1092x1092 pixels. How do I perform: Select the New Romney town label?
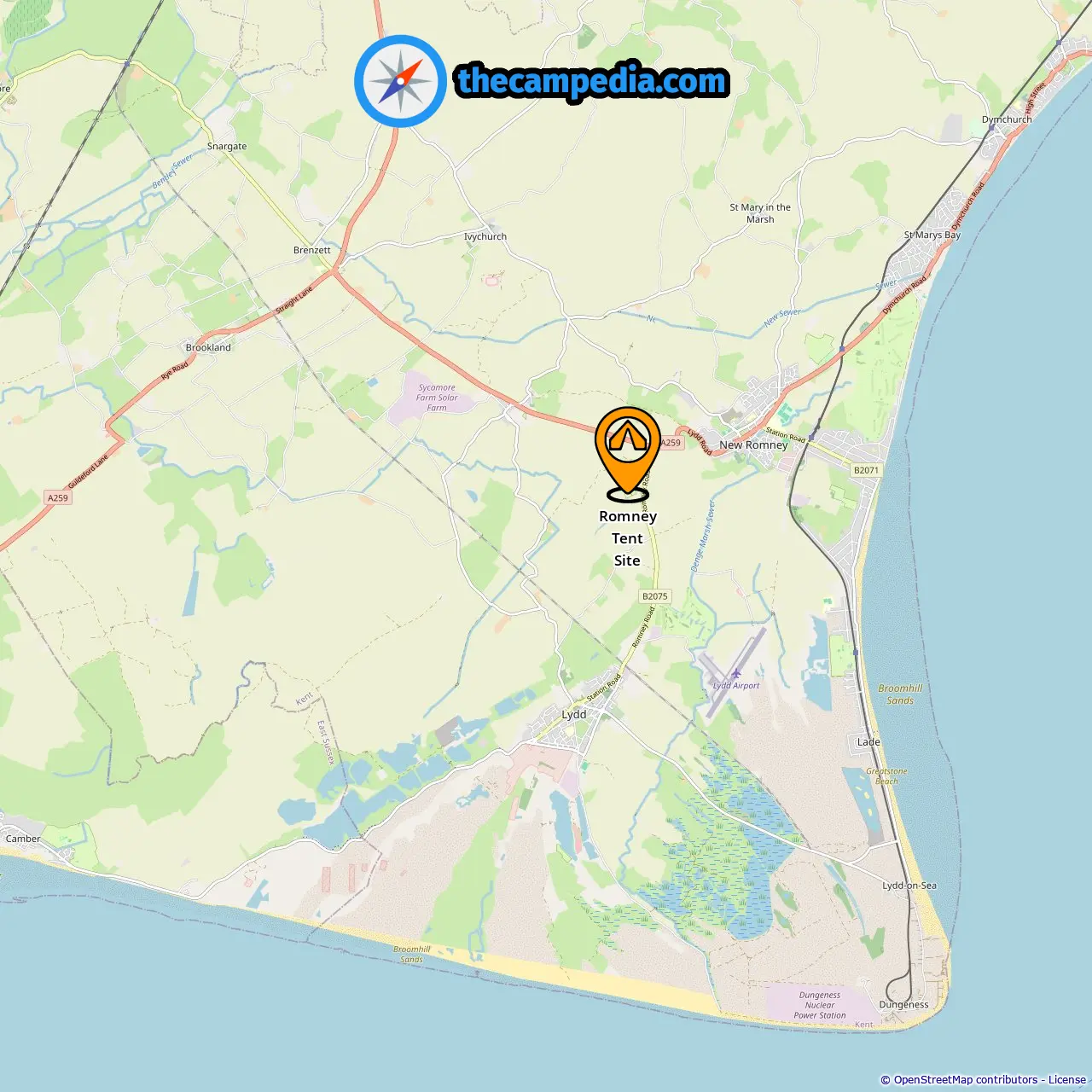[x=753, y=445]
